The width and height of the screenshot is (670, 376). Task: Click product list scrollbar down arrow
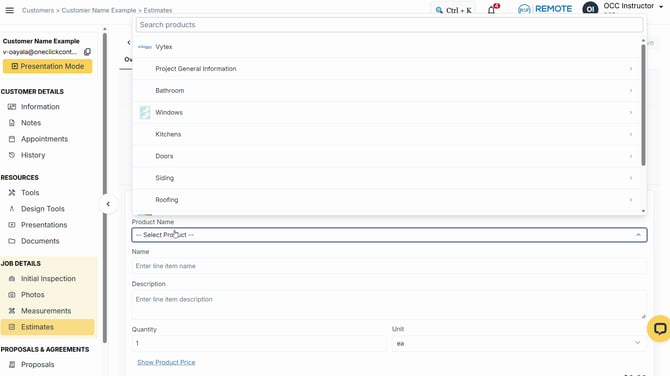[643, 211]
